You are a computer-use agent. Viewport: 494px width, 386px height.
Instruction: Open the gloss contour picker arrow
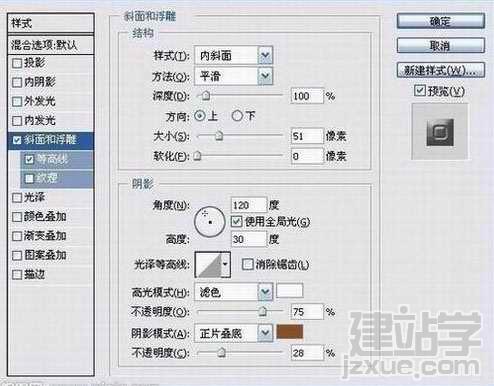(x=226, y=265)
